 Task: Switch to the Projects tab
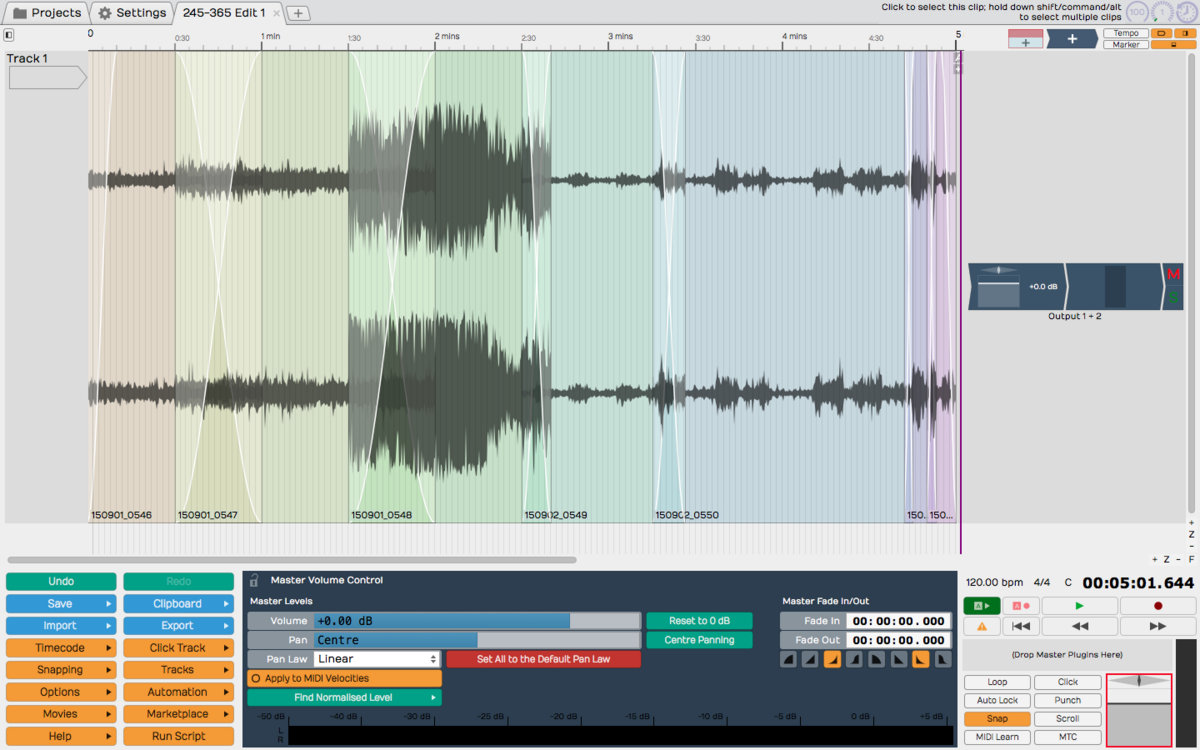(x=46, y=13)
